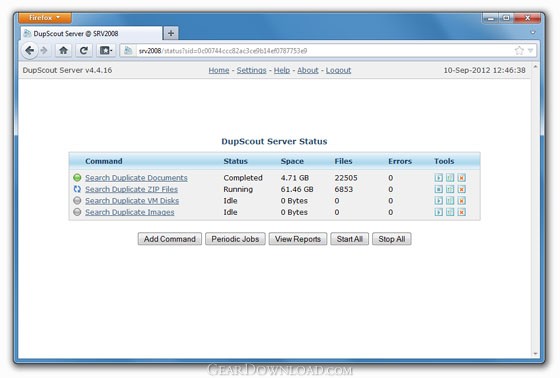Delete the Search Duplicate ZIP Files command
The height and width of the screenshot is (378, 560).
pyautogui.click(x=461, y=189)
